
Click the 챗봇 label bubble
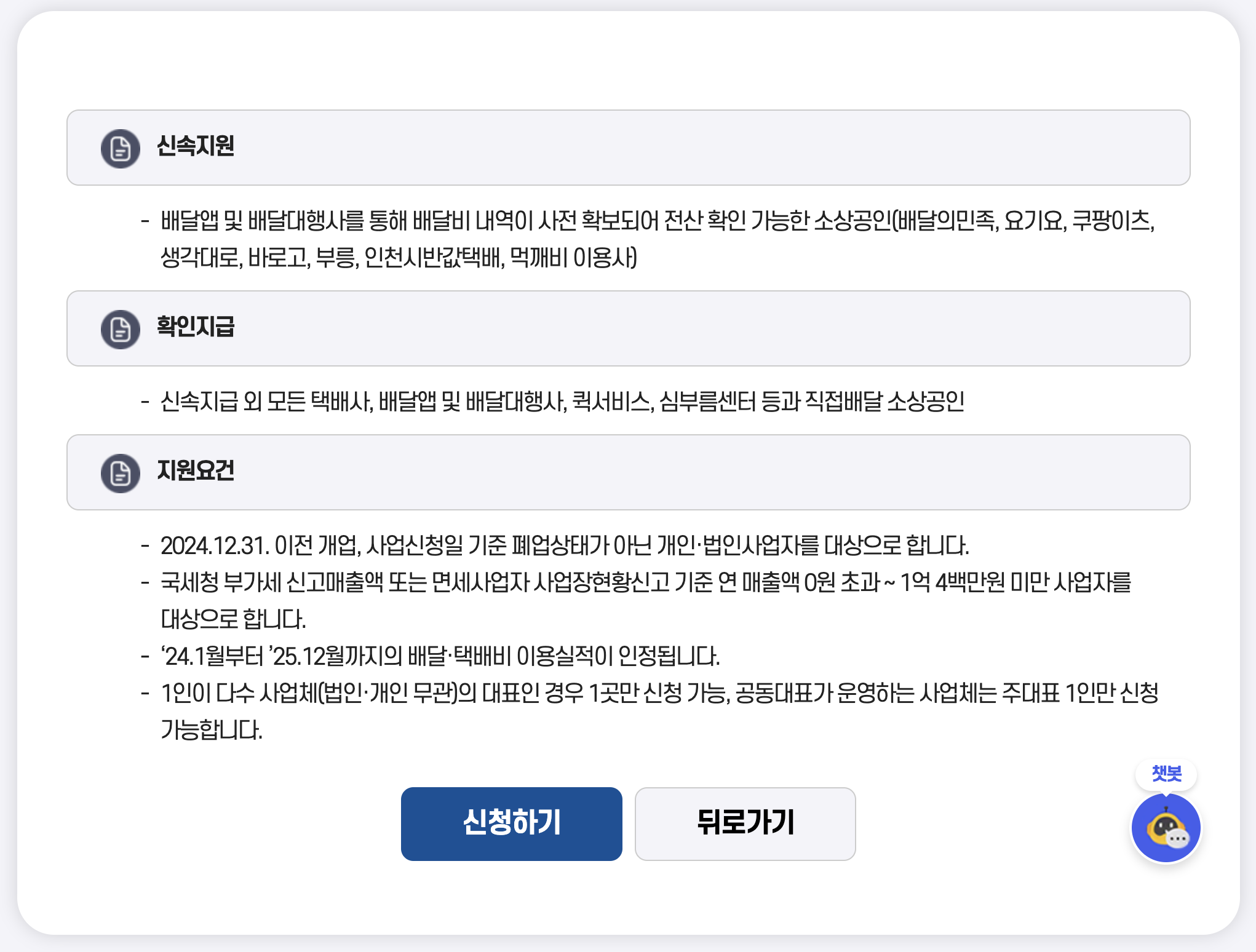point(1166,774)
